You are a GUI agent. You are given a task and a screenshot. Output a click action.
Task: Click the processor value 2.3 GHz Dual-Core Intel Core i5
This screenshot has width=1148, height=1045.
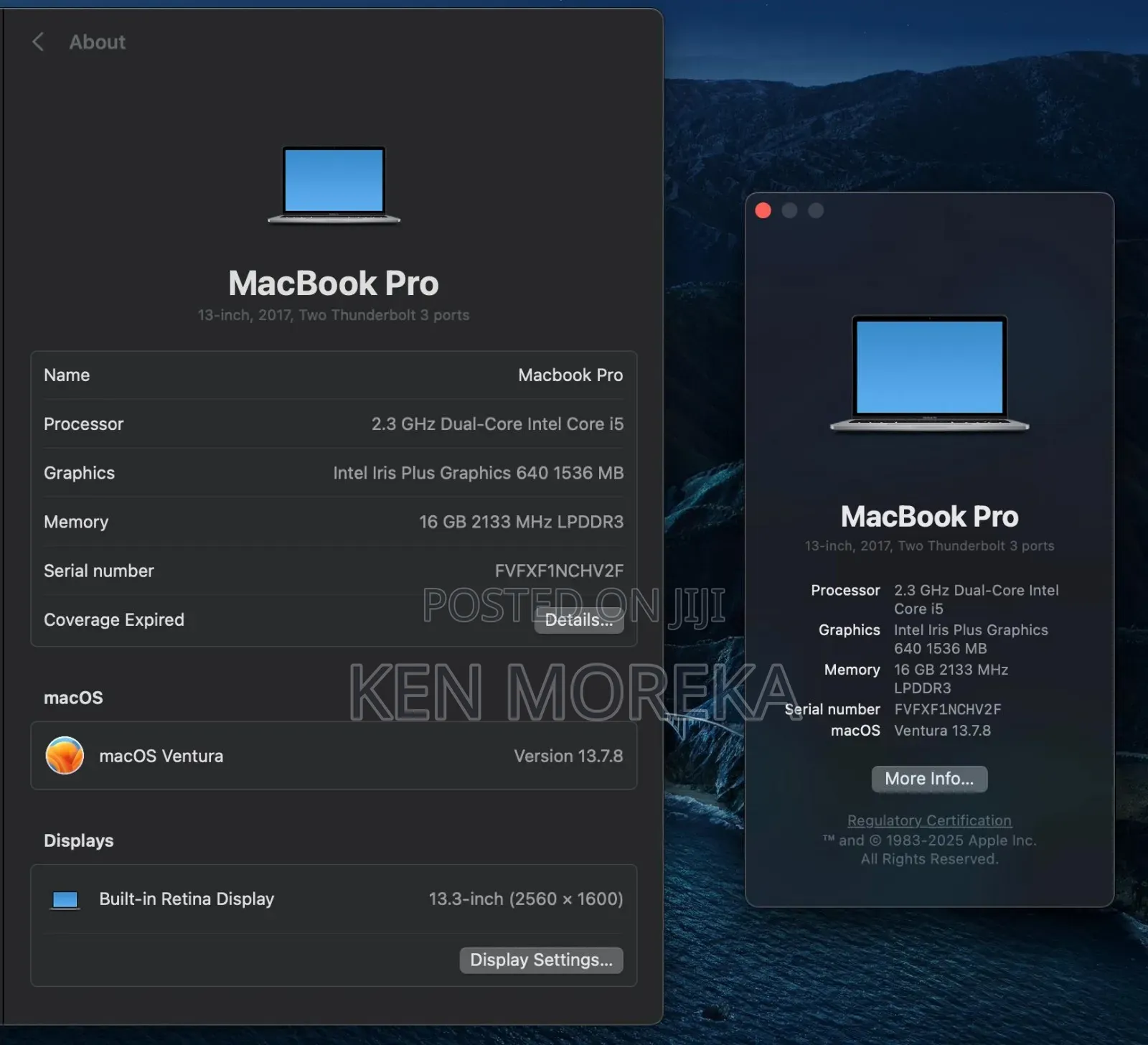pos(497,424)
